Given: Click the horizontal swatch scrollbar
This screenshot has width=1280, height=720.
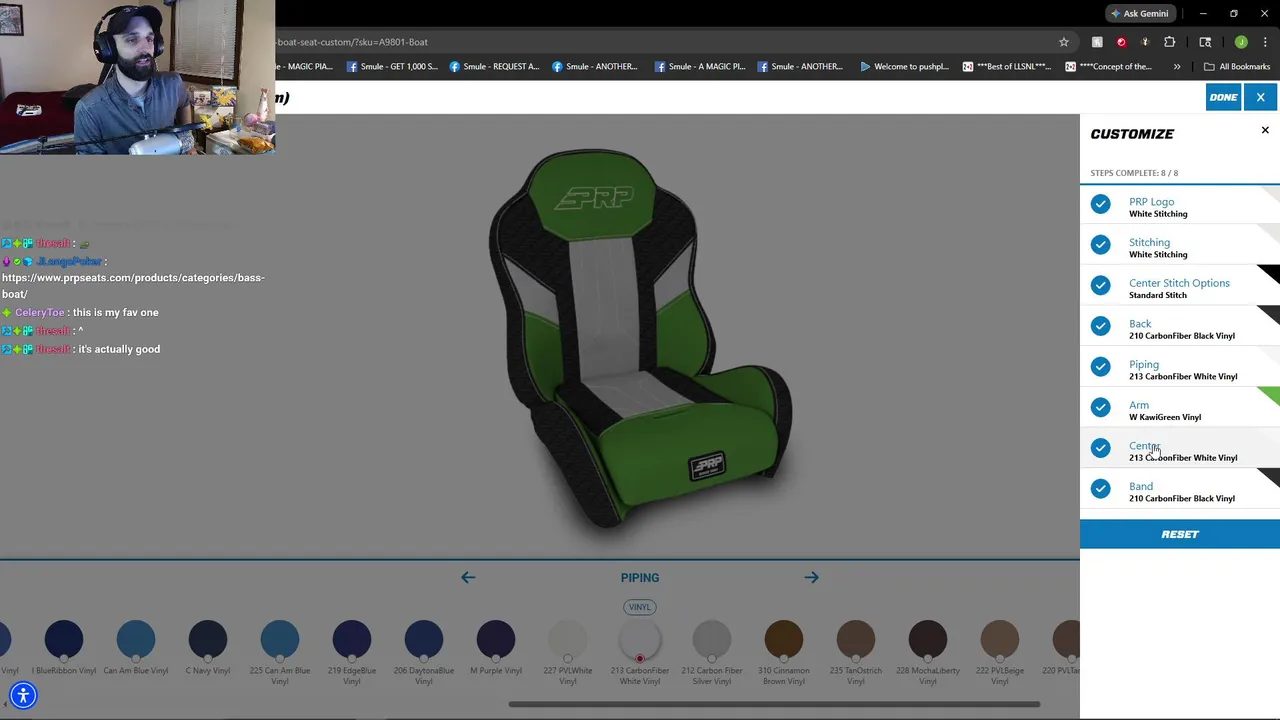Looking at the screenshot, I should click(775, 704).
